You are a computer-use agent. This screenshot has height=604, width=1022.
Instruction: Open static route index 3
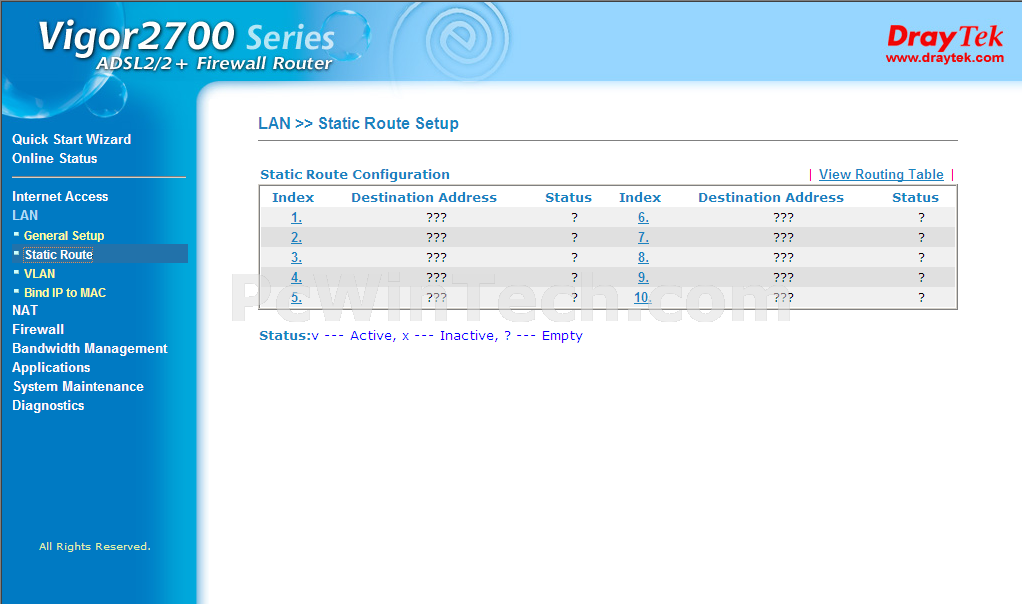click(x=296, y=257)
